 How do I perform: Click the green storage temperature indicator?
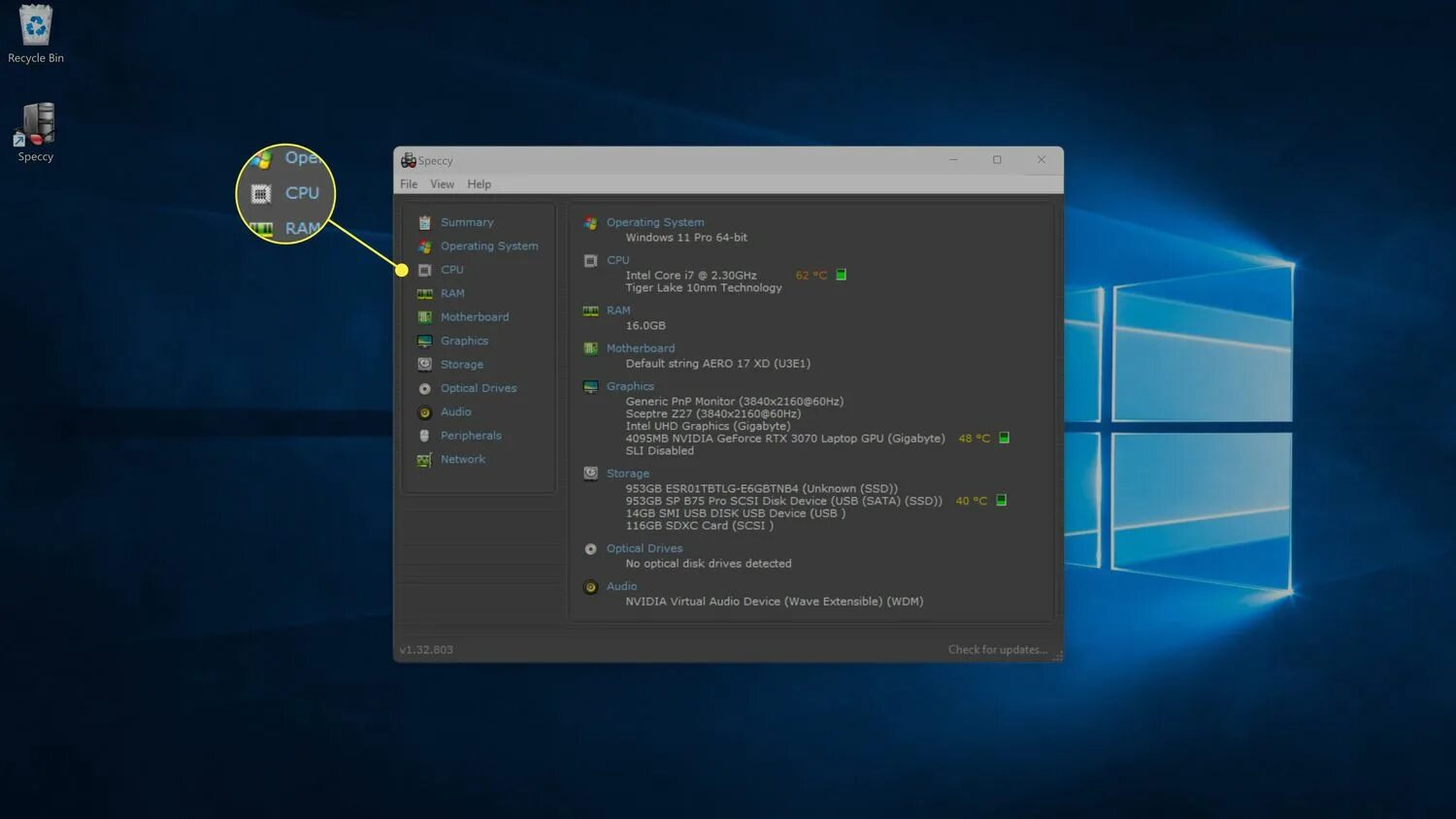(1002, 501)
